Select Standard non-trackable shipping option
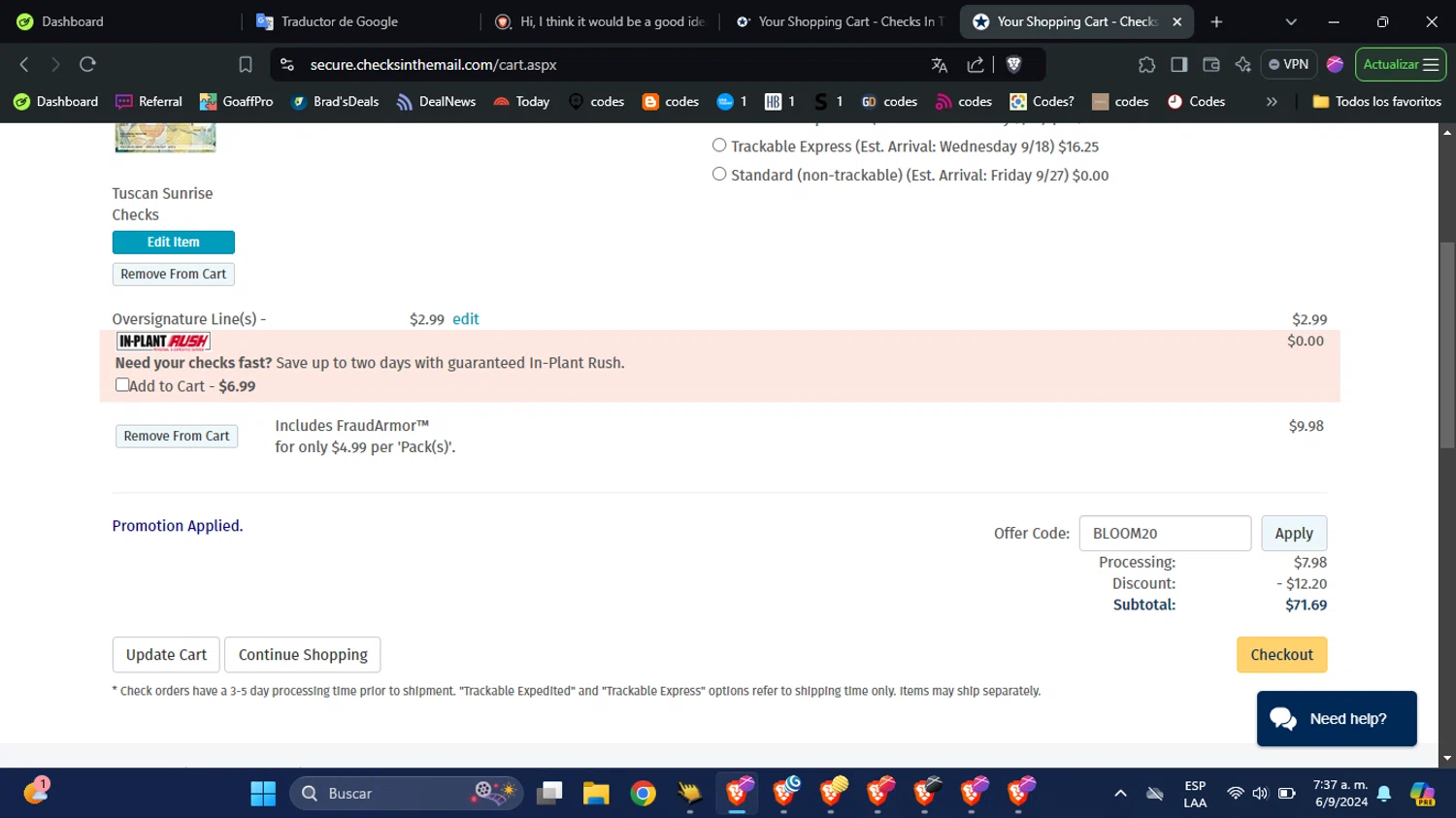 [x=719, y=175]
